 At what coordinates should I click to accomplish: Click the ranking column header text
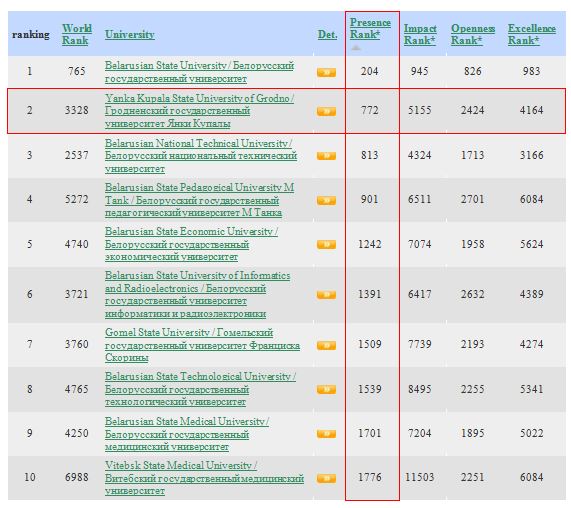pos(31,35)
